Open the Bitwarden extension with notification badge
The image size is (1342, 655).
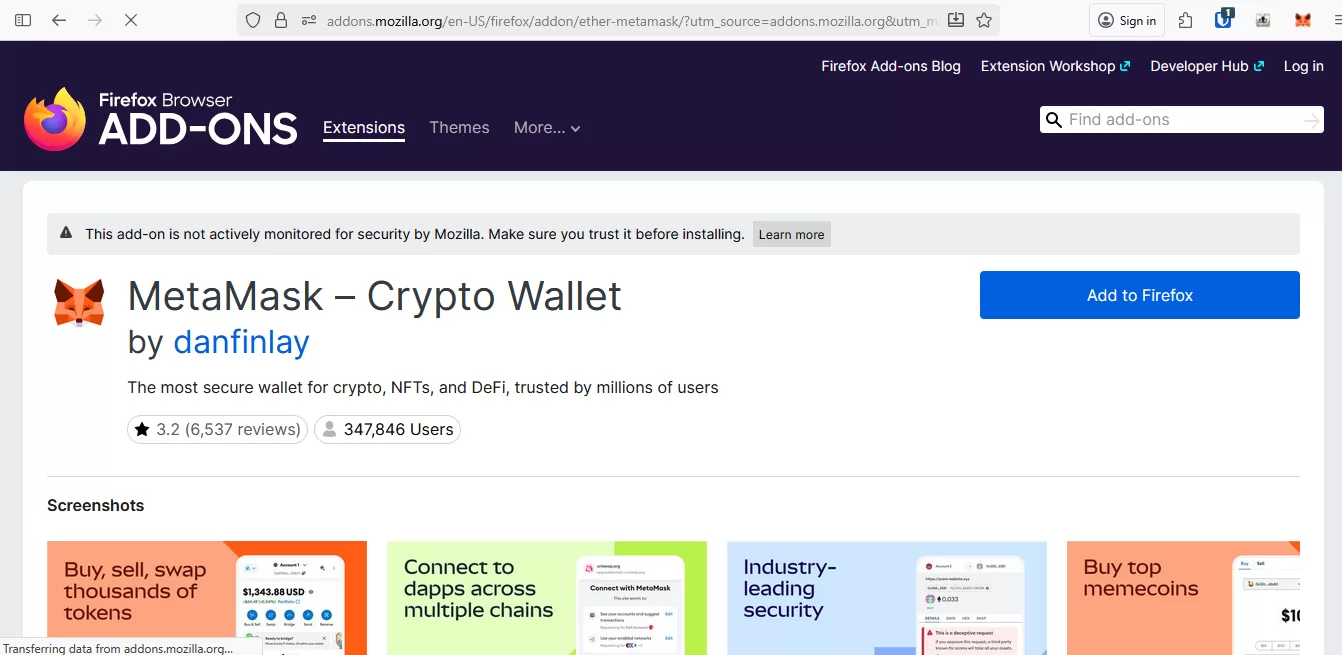1223,19
